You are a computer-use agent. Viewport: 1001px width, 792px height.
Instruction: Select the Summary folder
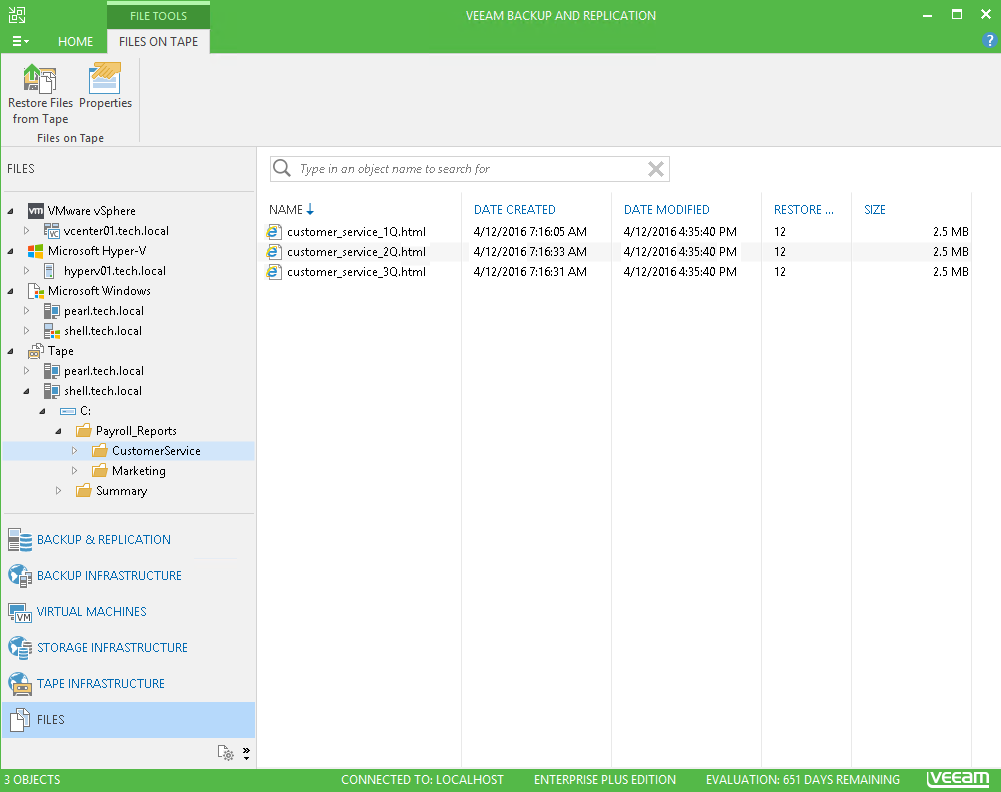click(121, 491)
